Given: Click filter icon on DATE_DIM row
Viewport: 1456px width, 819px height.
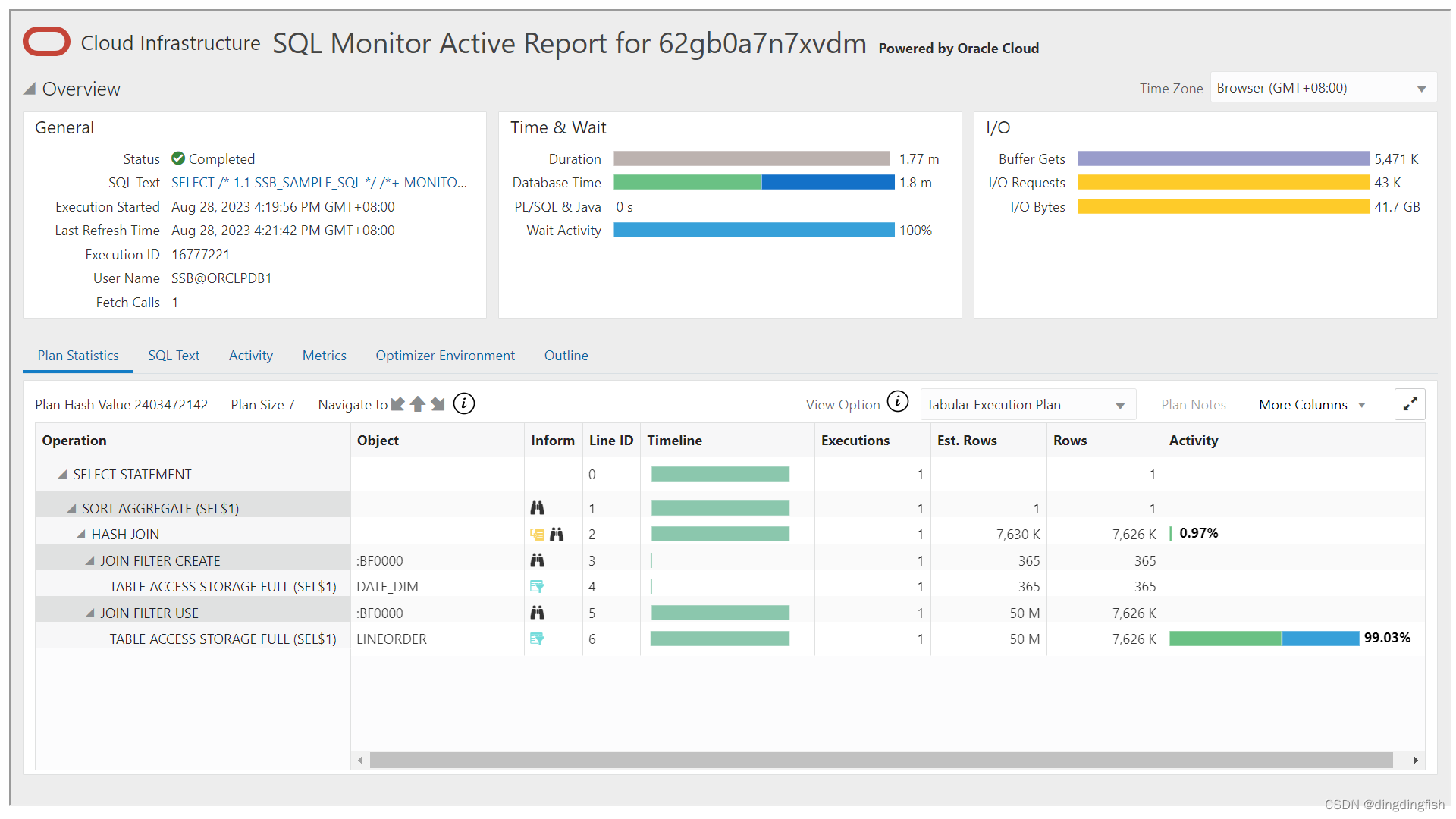Looking at the screenshot, I should pyautogui.click(x=537, y=587).
